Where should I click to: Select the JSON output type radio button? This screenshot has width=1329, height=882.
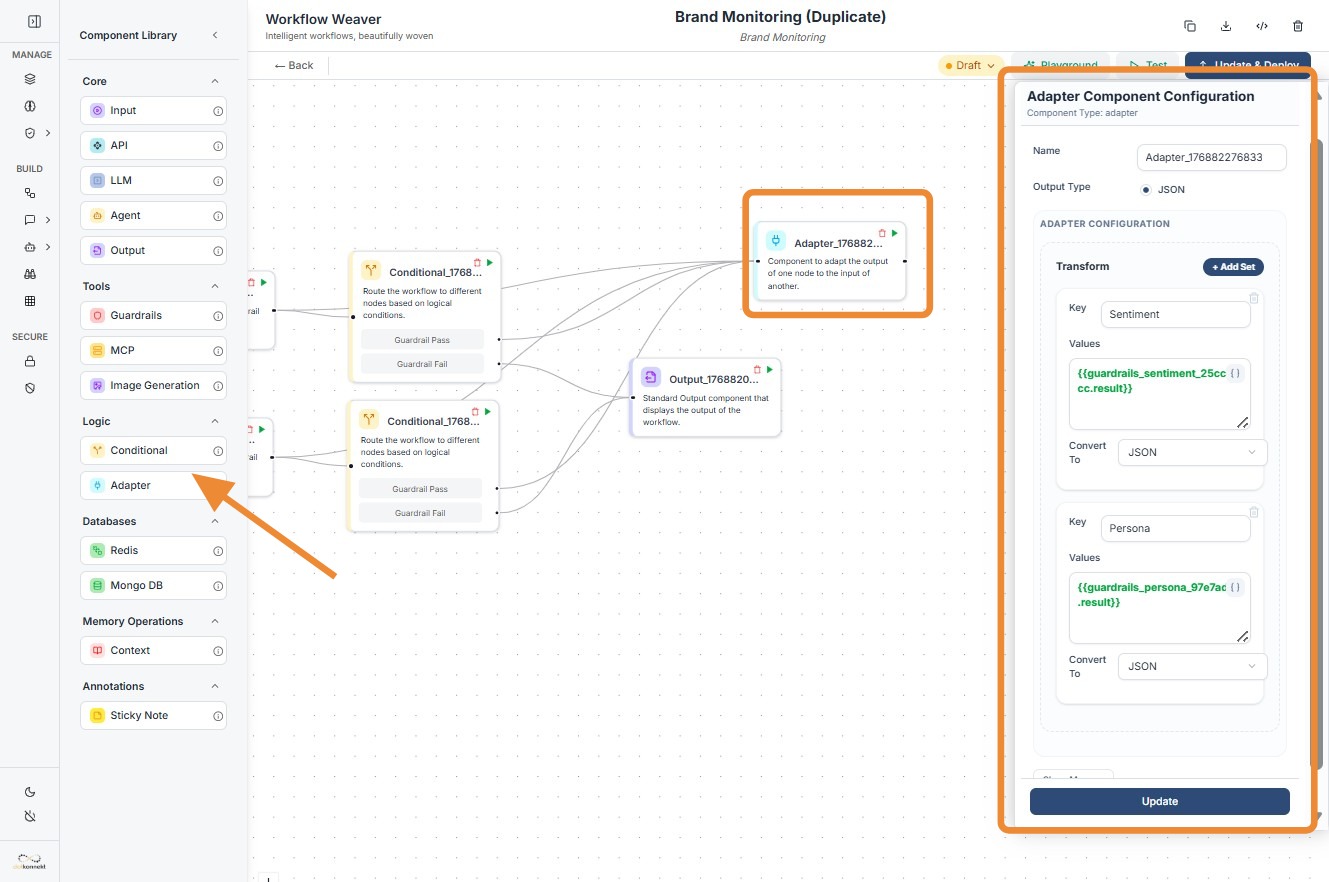tap(1146, 189)
